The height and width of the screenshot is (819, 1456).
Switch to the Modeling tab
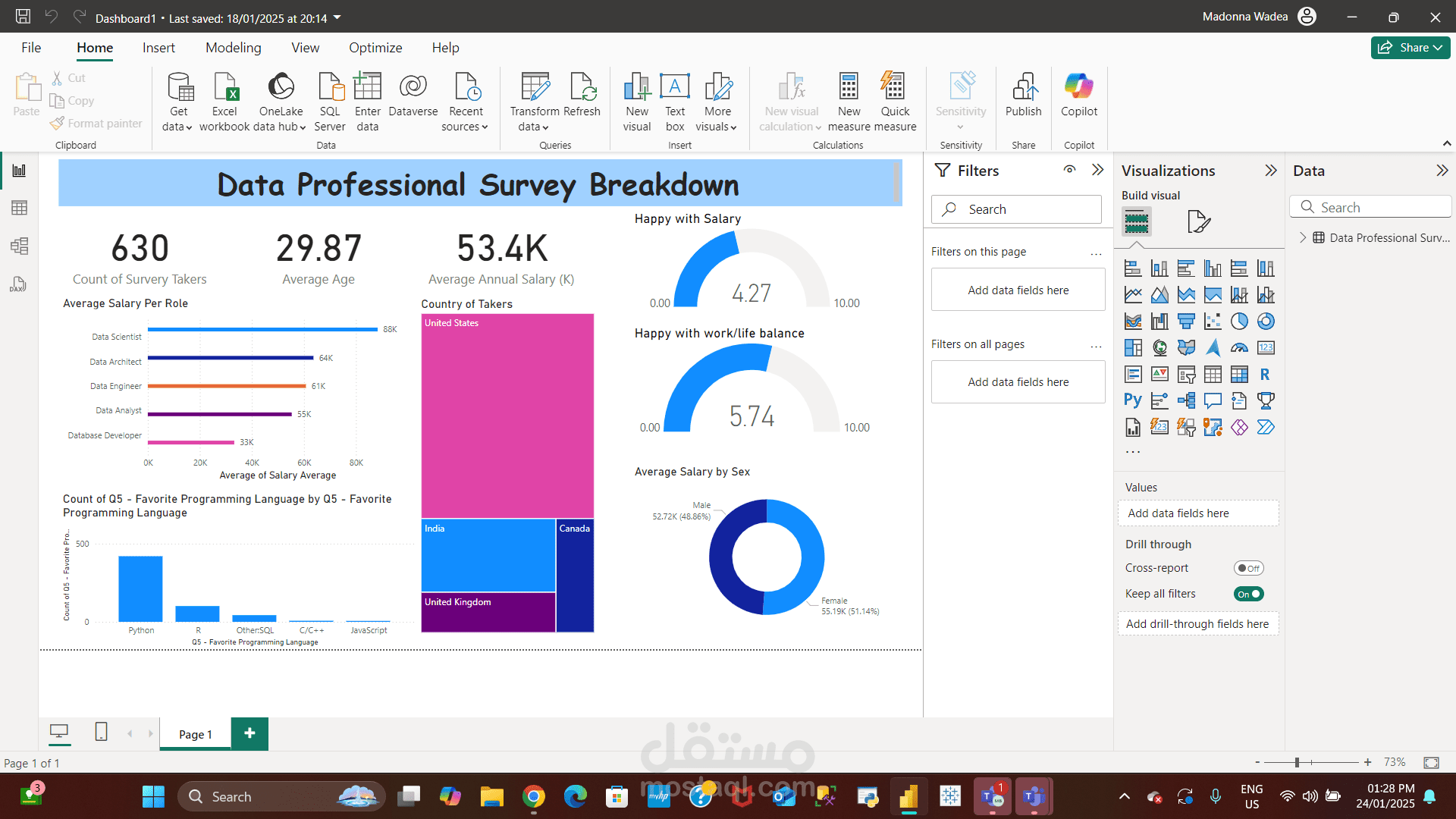[x=234, y=48]
